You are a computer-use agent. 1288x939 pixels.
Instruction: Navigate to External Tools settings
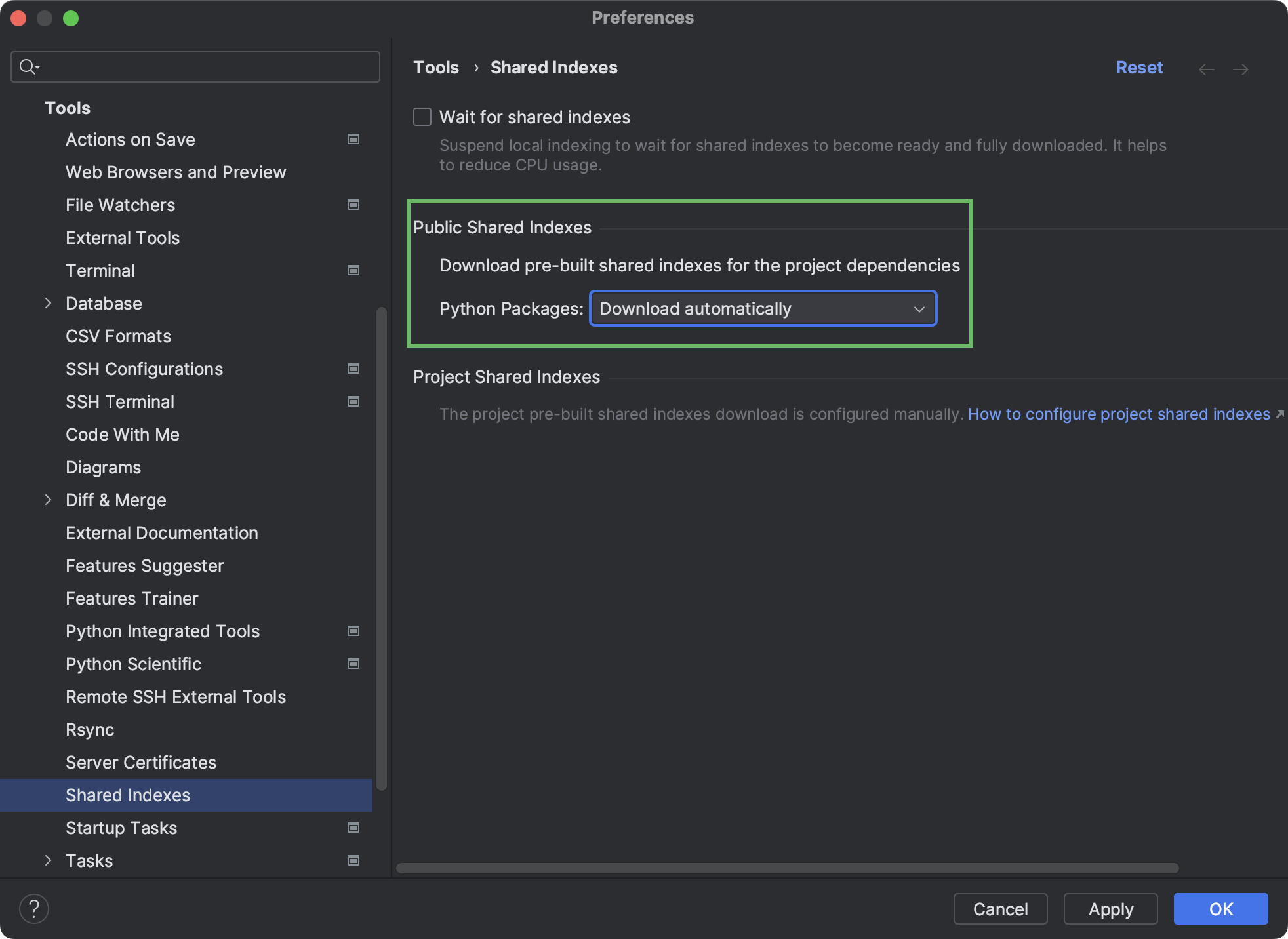click(122, 237)
